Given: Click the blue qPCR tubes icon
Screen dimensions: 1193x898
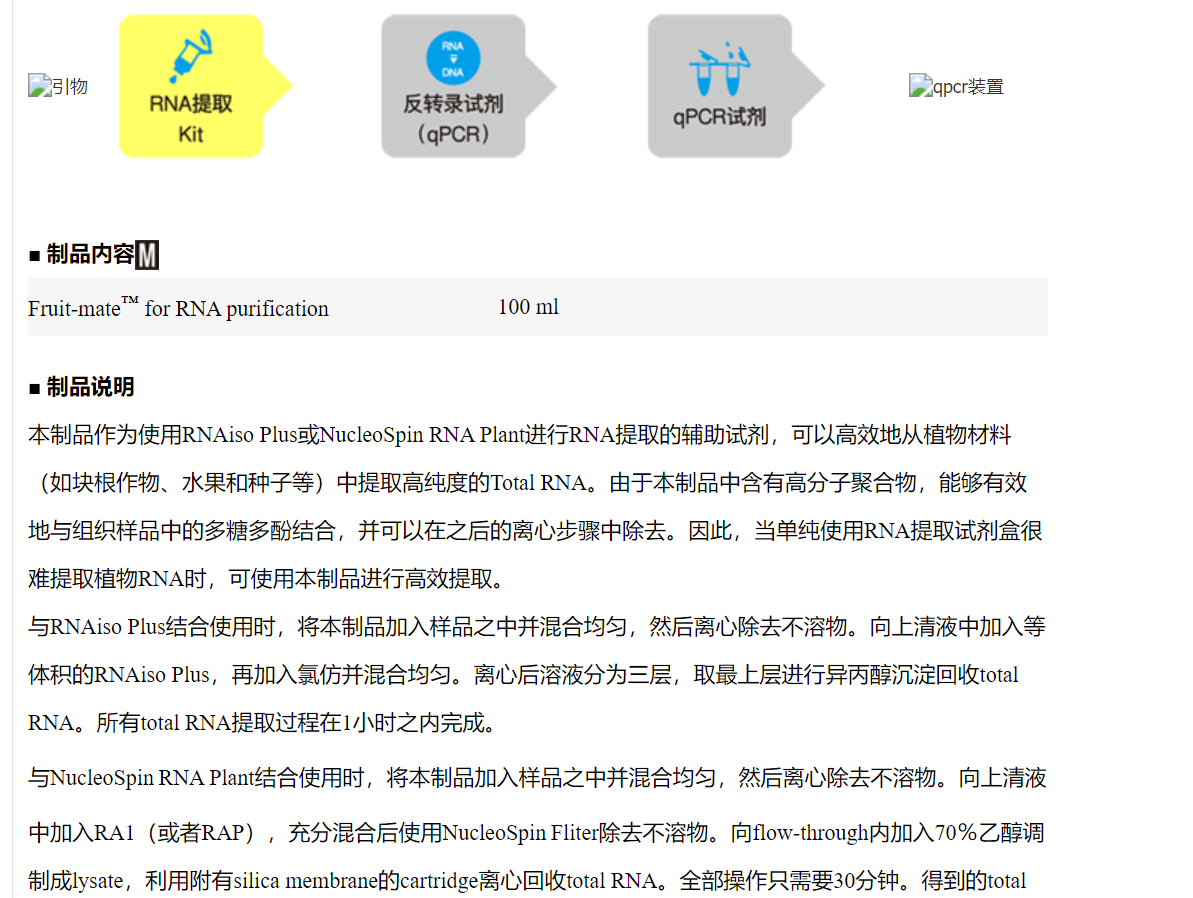Looking at the screenshot, I should pyautogui.click(x=718, y=68).
